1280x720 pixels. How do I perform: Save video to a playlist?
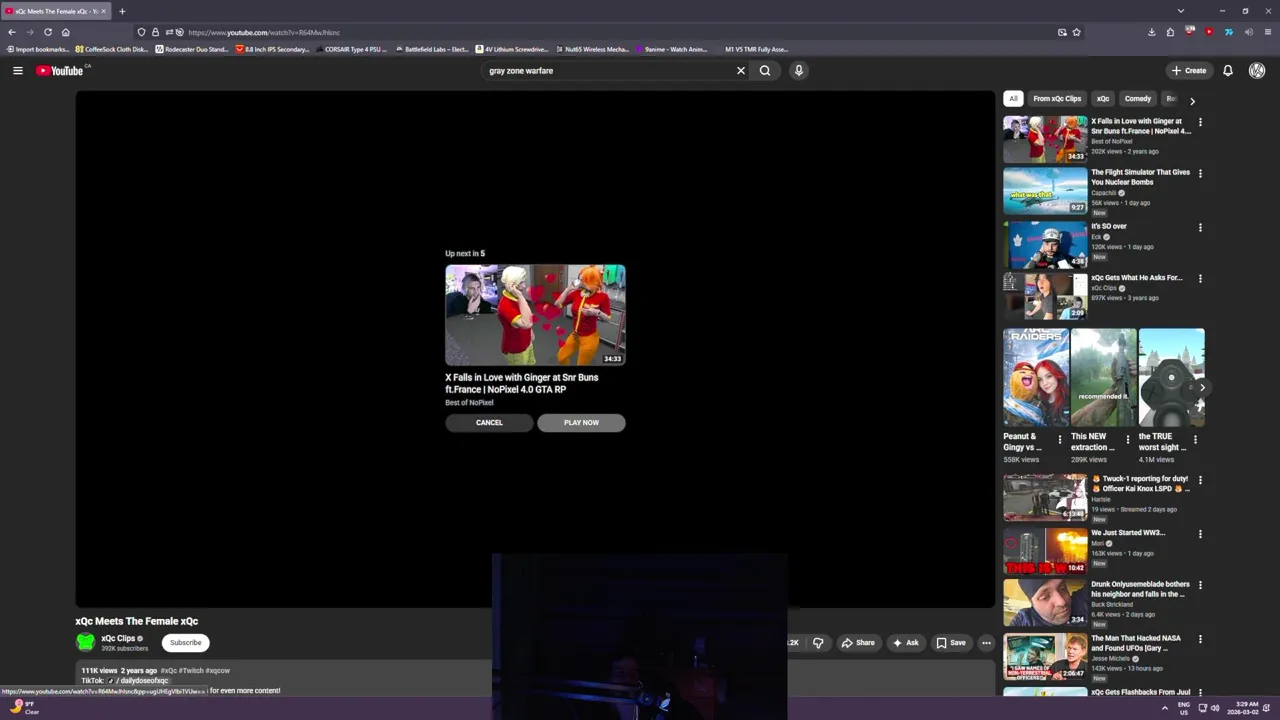tap(950, 642)
